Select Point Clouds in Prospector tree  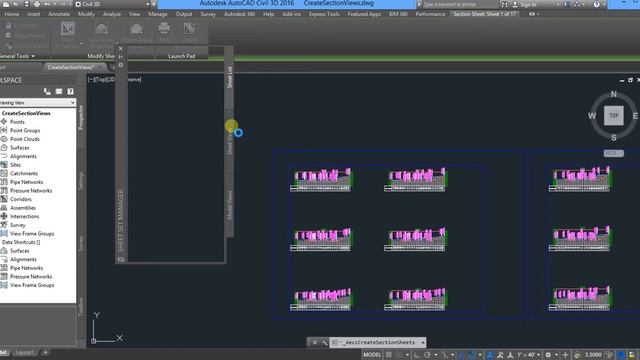pyautogui.click(x=24, y=139)
